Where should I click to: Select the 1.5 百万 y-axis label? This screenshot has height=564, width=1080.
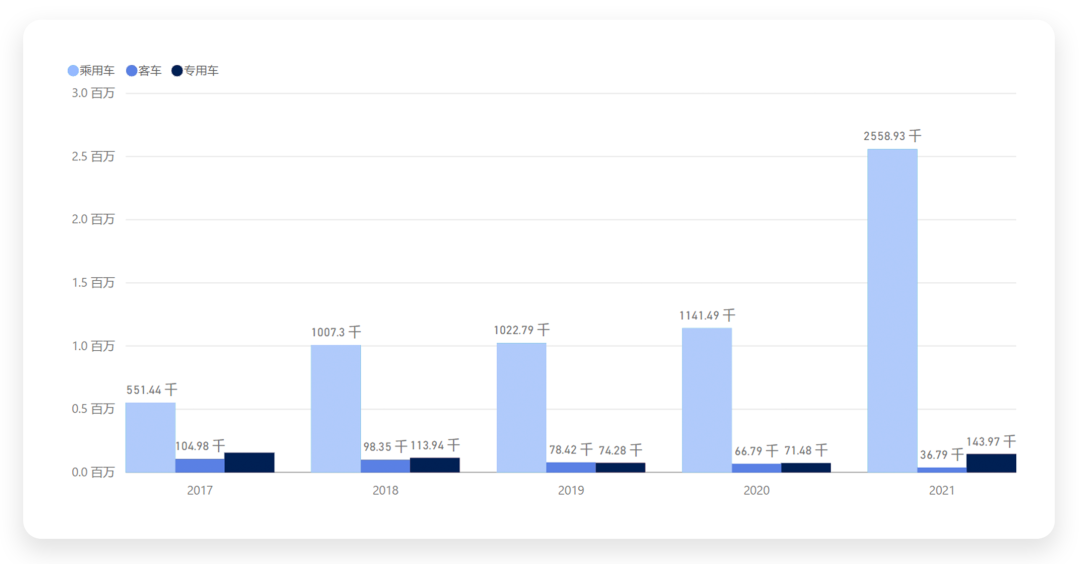click(x=93, y=283)
